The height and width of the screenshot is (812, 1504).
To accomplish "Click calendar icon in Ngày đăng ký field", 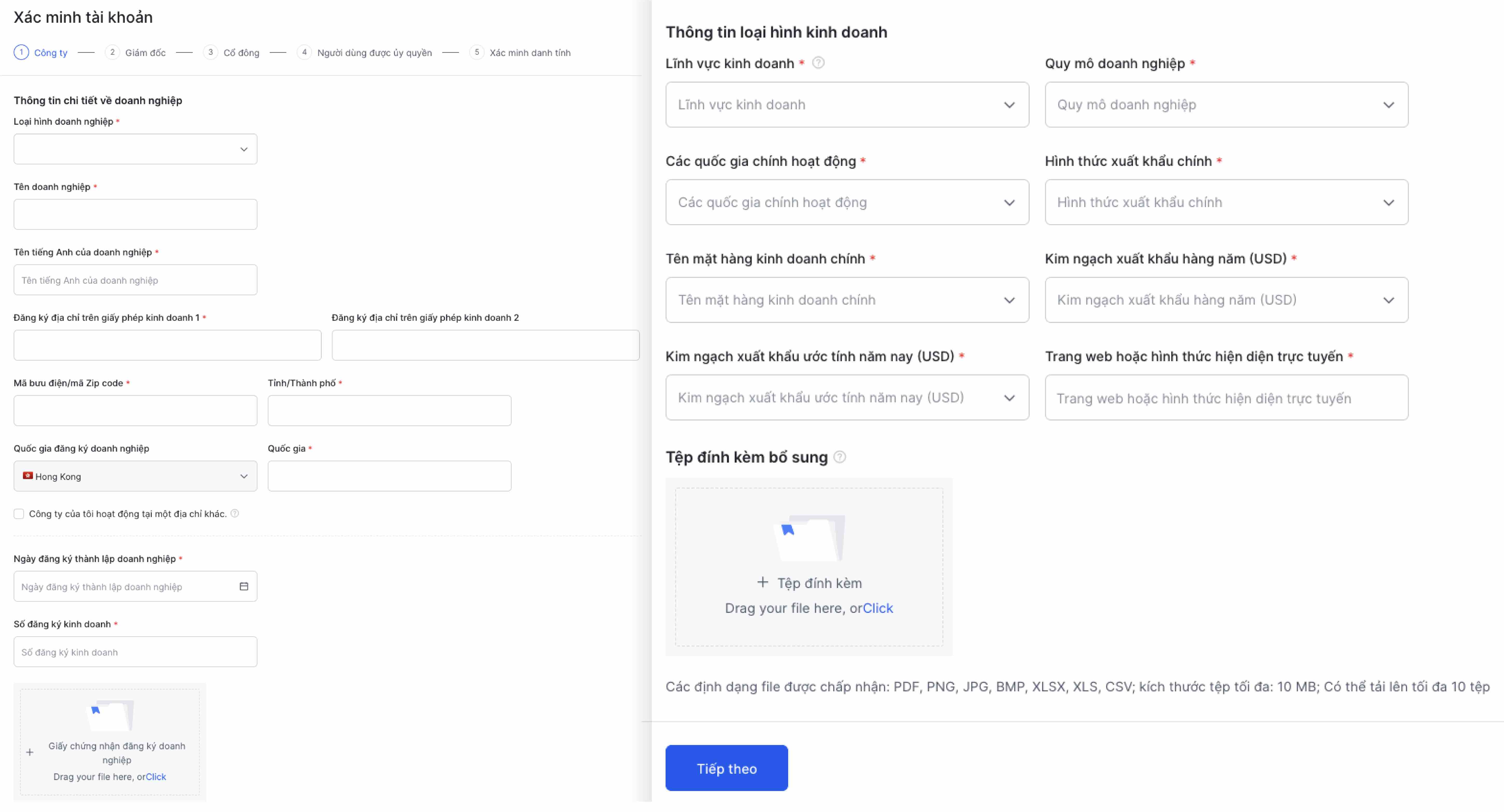I will [x=244, y=586].
